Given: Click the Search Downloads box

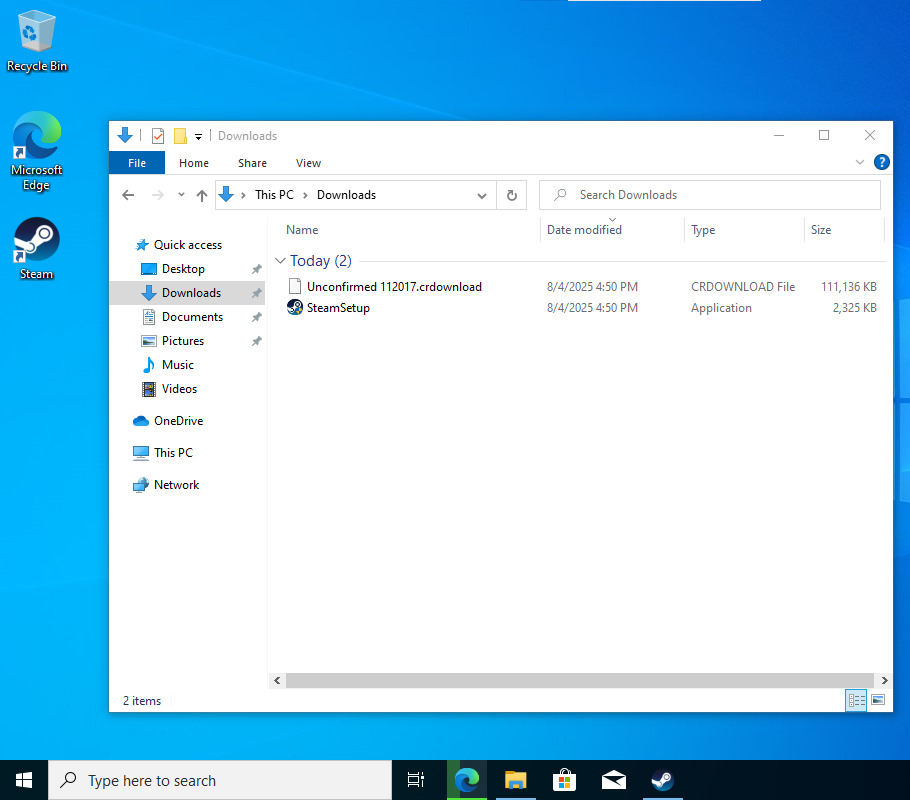Looking at the screenshot, I should point(710,195).
